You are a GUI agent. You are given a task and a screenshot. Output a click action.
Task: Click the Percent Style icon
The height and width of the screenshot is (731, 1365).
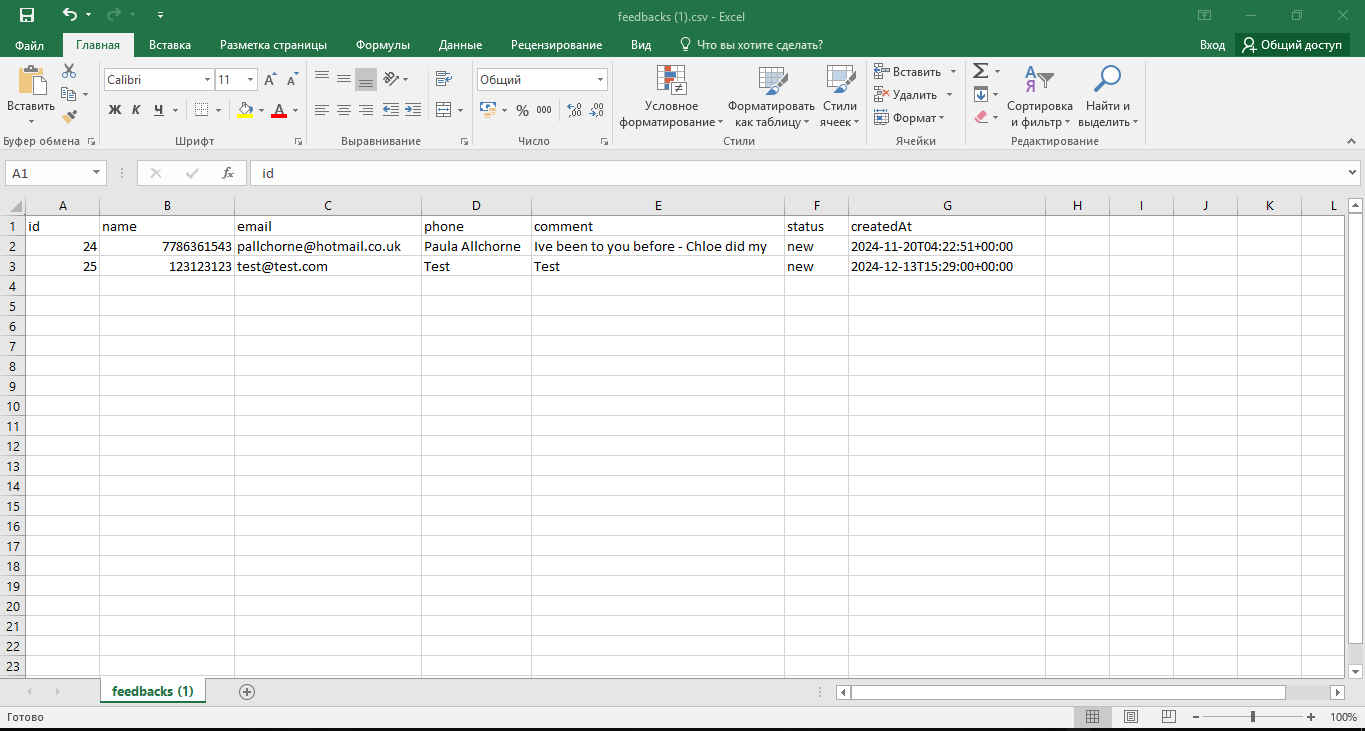[522, 110]
